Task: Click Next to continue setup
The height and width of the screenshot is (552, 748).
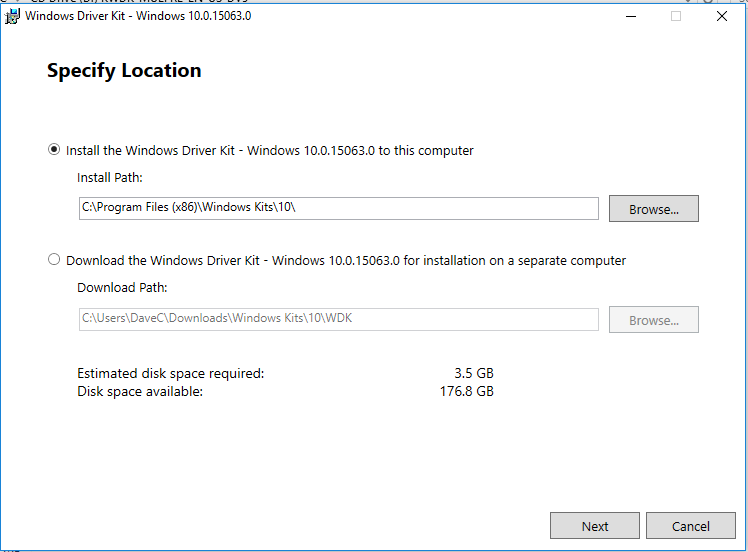Action: [595, 526]
